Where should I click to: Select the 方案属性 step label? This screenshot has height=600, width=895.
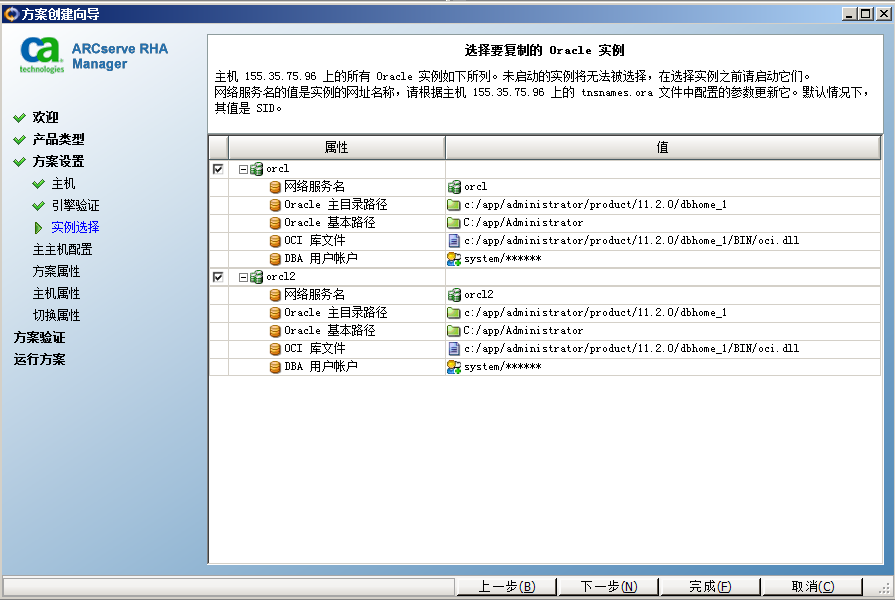56,271
